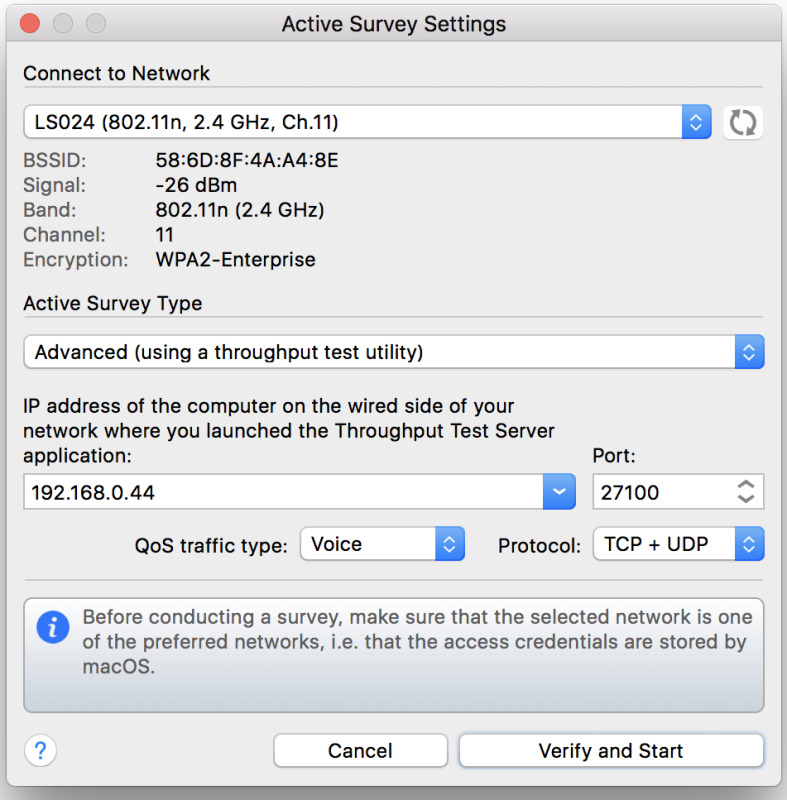787x800 pixels.
Task: Click the info icon in the notice box
Action: point(52,628)
